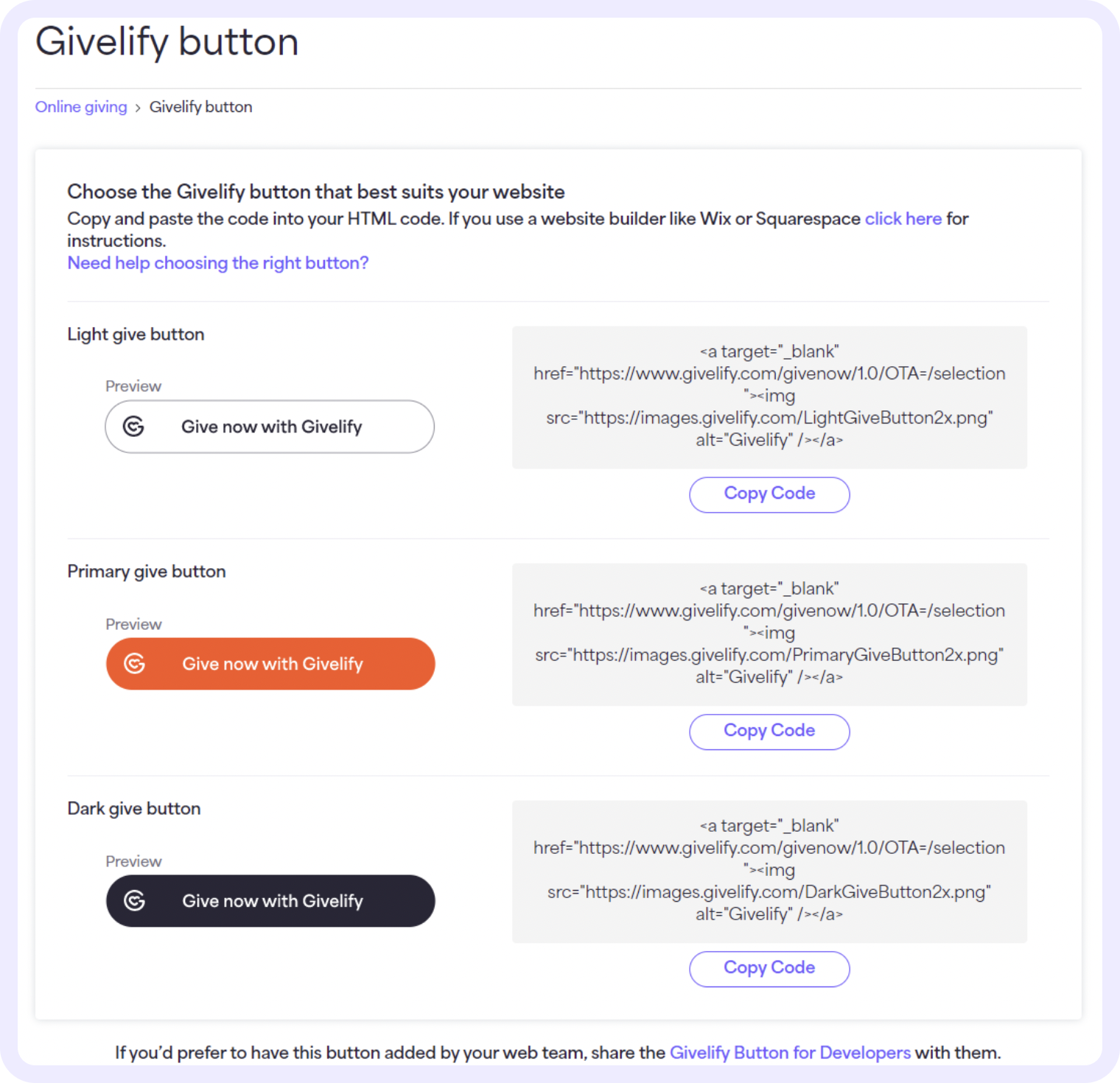Click the Givelify icon inside the orange Primary button
Viewport: 1120px width, 1083px height.
click(x=133, y=664)
